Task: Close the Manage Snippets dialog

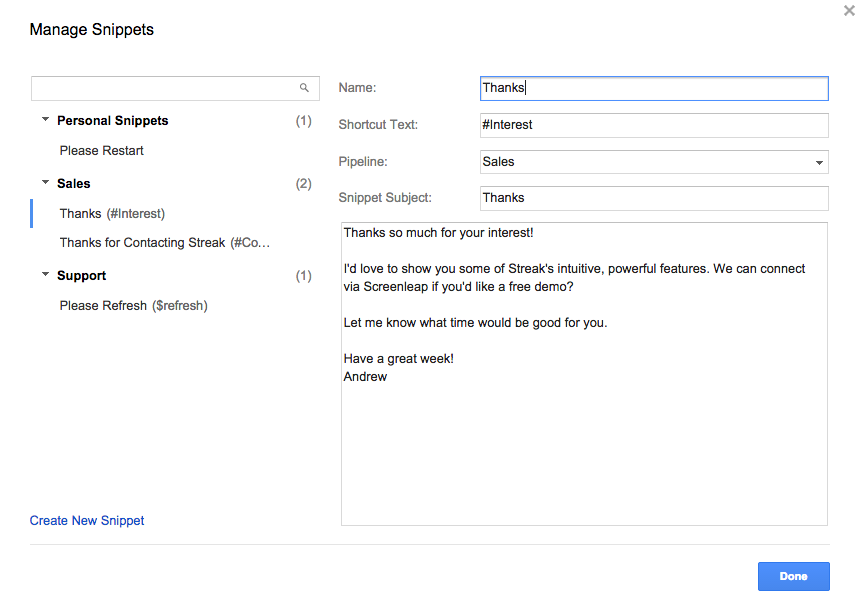Action: tap(849, 12)
